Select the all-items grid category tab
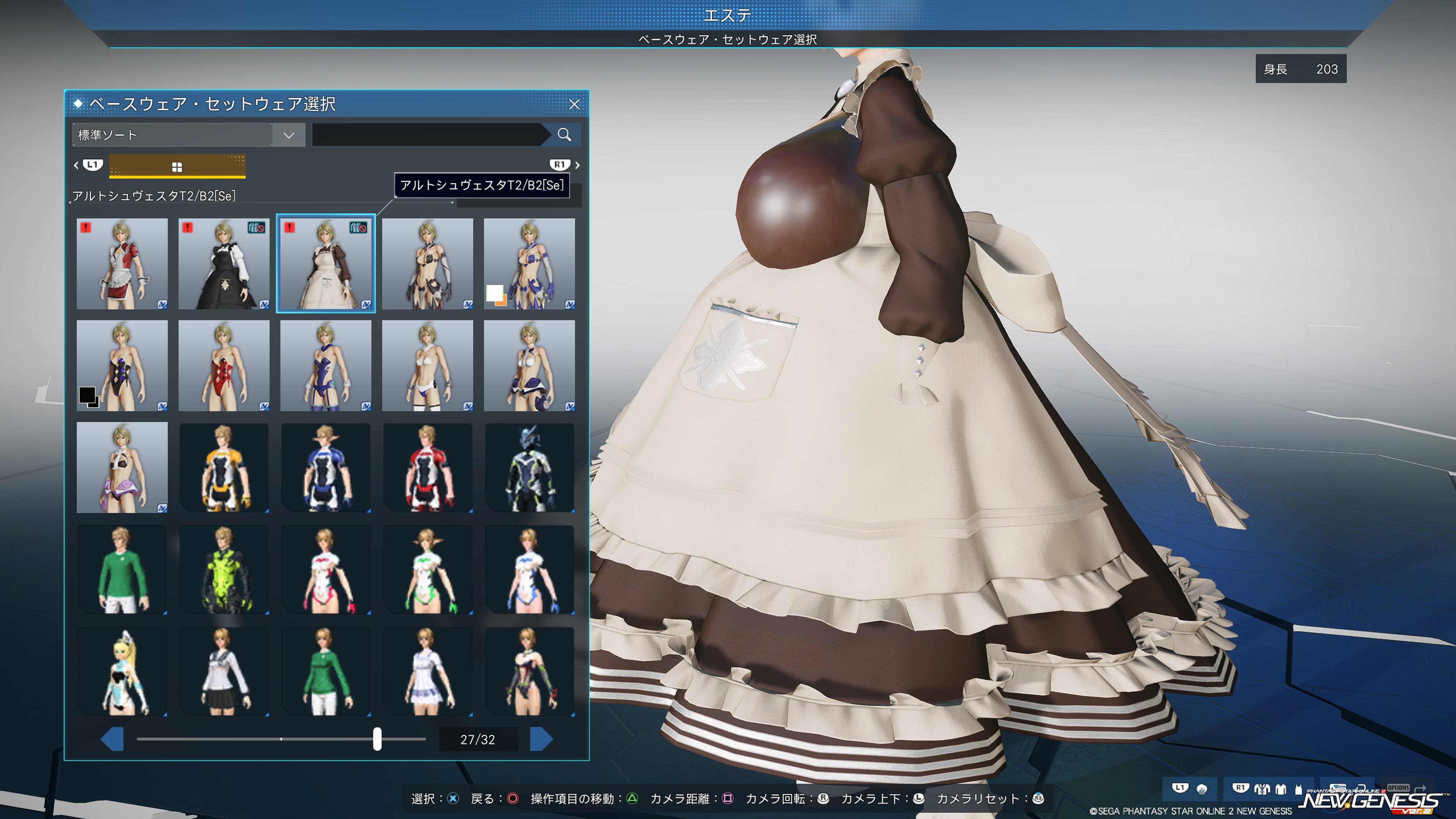The width and height of the screenshot is (1456, 819). (x=177, y=167)
